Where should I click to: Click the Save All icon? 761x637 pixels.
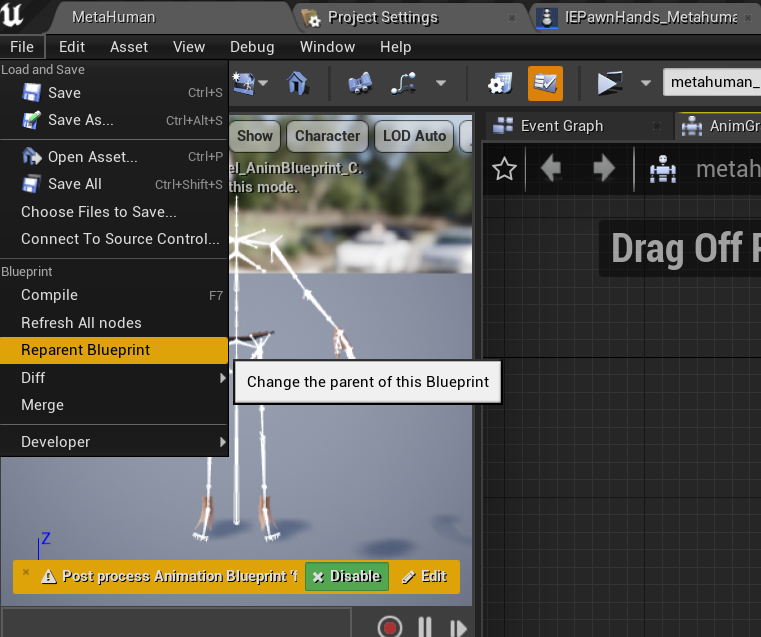[x=32, y=184]
